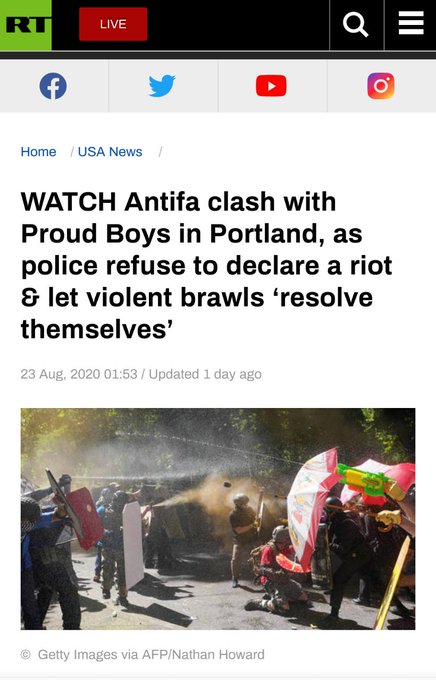Go to the Home breadcrumb link
This screenshot has width=436, height=680.
[x=39, y=152]
